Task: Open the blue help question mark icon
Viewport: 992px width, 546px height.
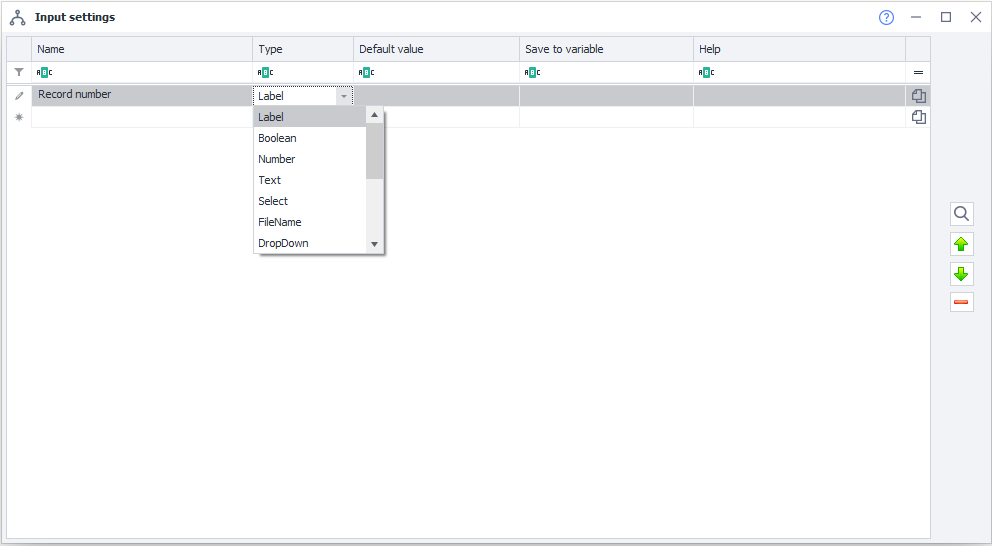Action: [x=886, y=17]
